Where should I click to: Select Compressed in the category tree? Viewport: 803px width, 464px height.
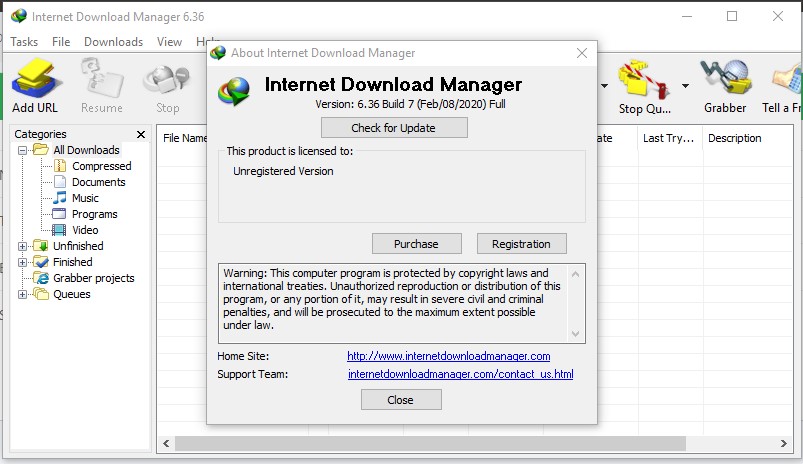101,166
